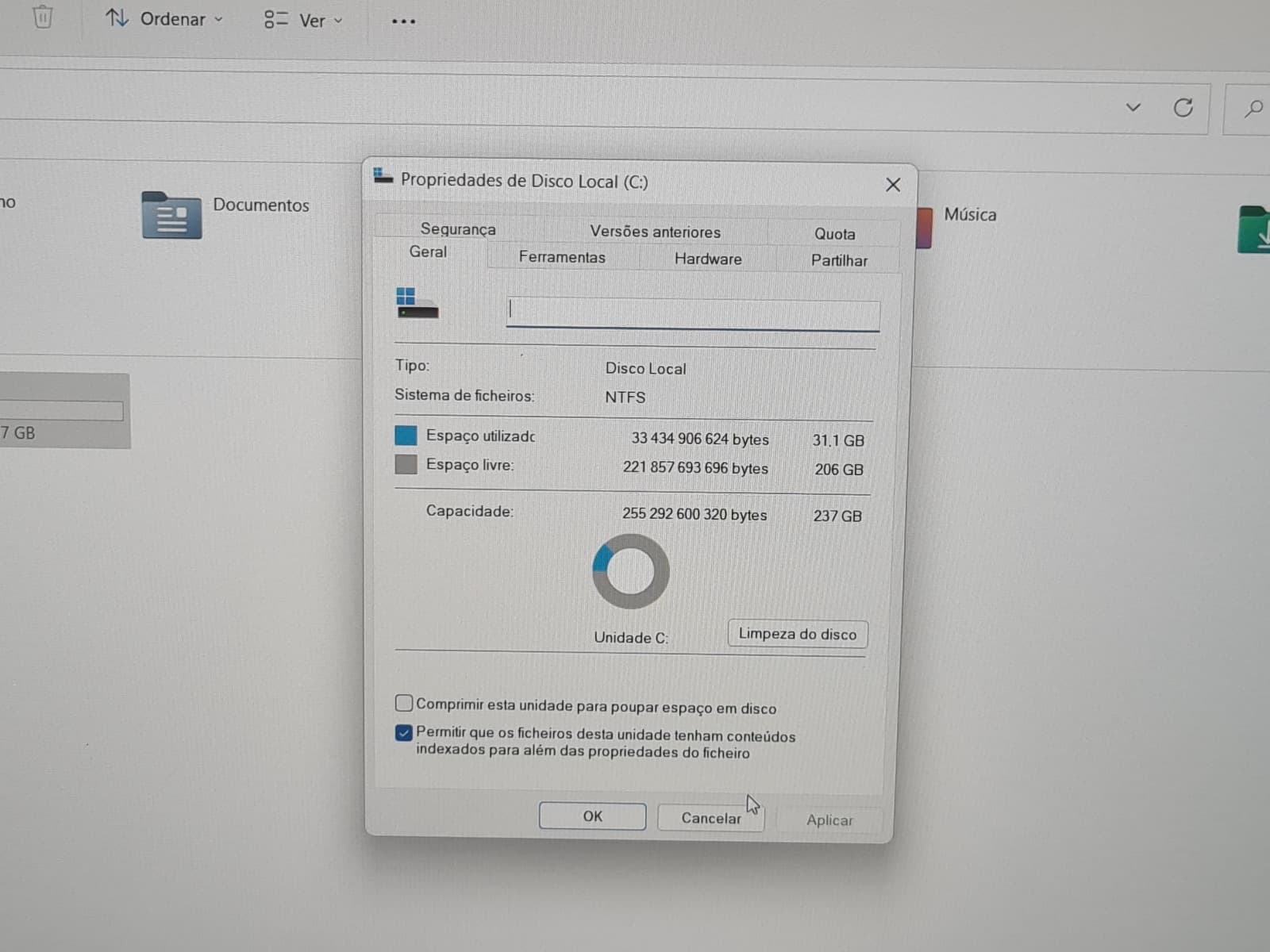Click the Limpeza do disco button
The image size is (1270, 952).
(798, 634)
